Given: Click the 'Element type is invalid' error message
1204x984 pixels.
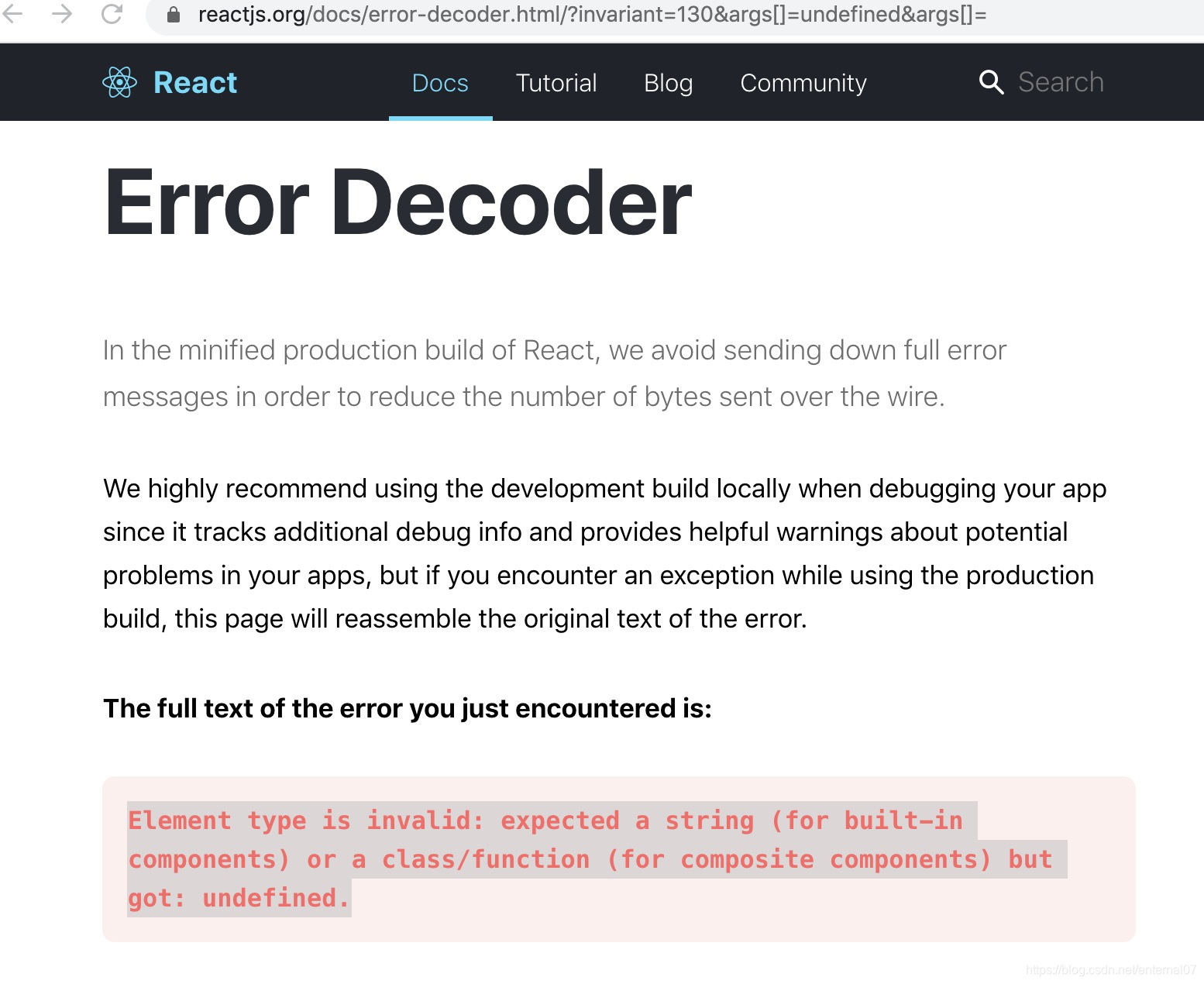Looking at the screenshot, I should pos(597,859).
